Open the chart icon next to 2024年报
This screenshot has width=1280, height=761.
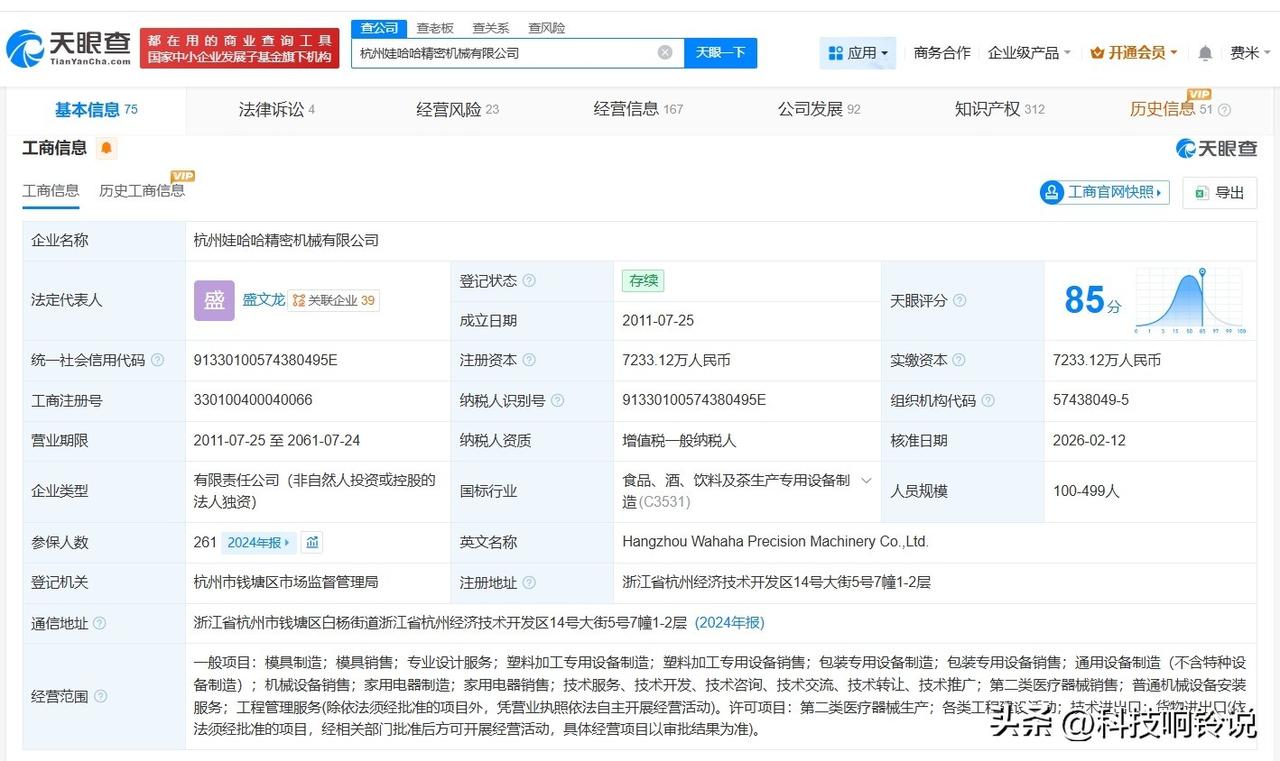point(312,542)
